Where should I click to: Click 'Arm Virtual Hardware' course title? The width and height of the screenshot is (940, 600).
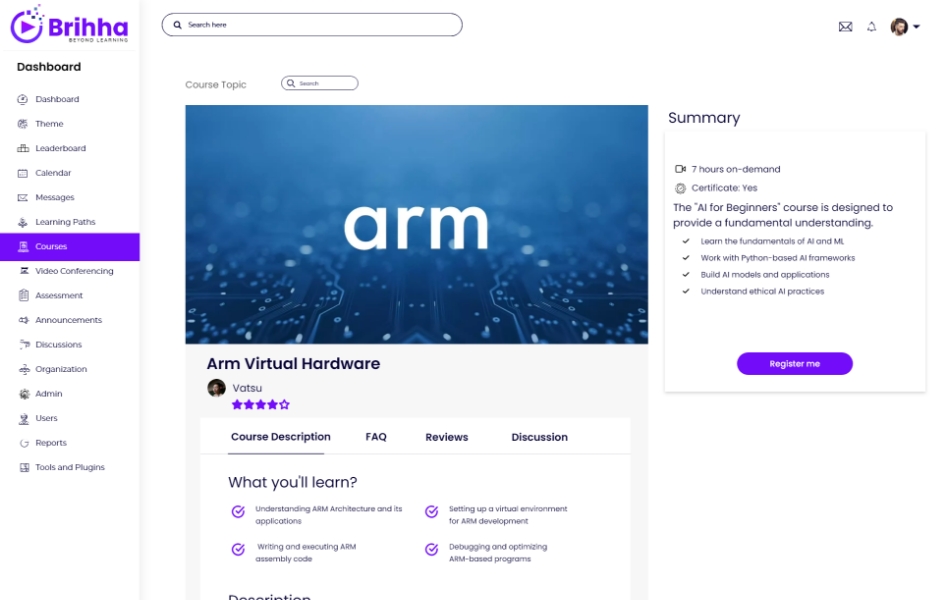click(293, 364)
